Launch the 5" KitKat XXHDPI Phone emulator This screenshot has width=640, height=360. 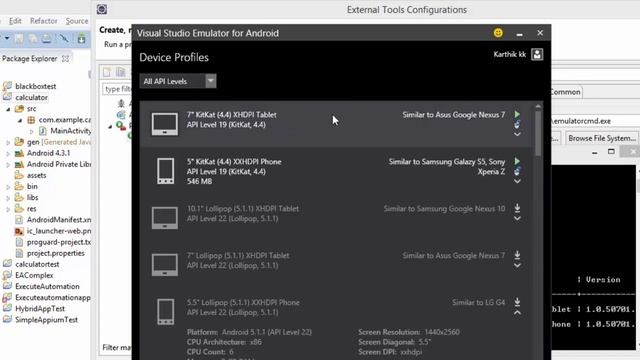517,161
